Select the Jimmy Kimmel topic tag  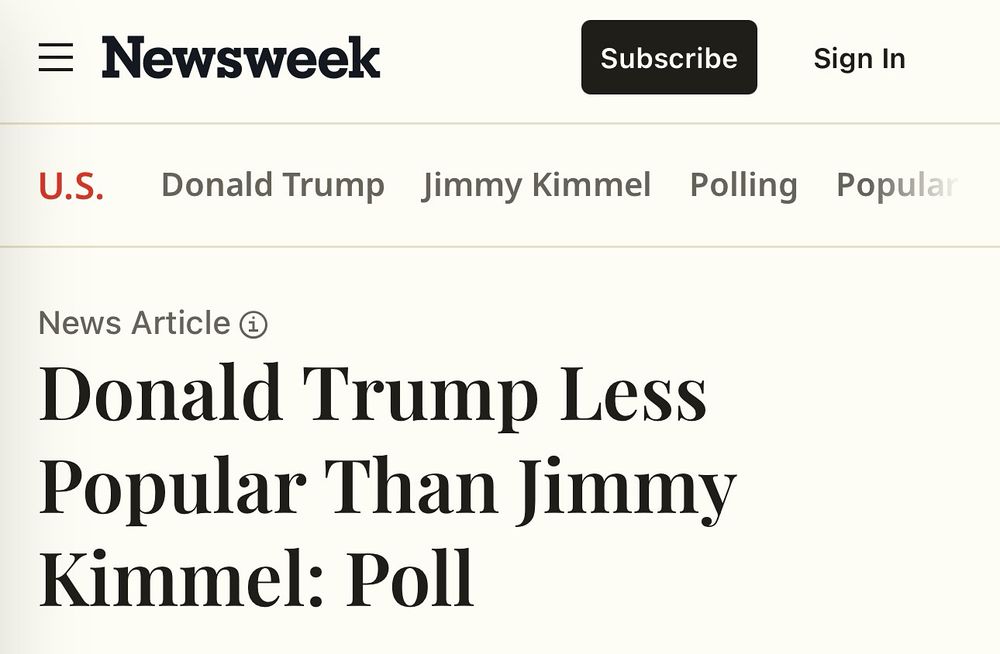click(537, 185)
